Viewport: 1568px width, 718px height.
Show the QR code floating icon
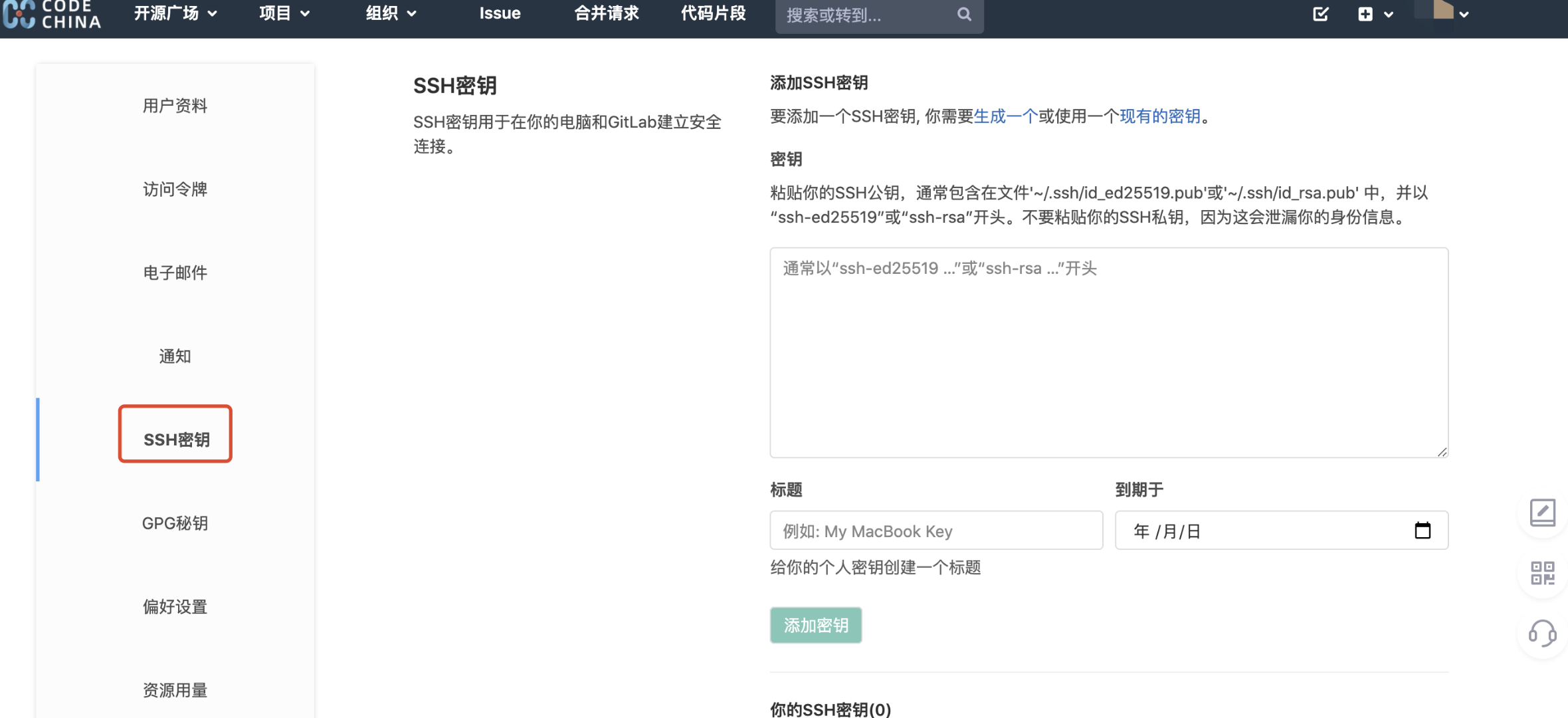point(1542,572)
